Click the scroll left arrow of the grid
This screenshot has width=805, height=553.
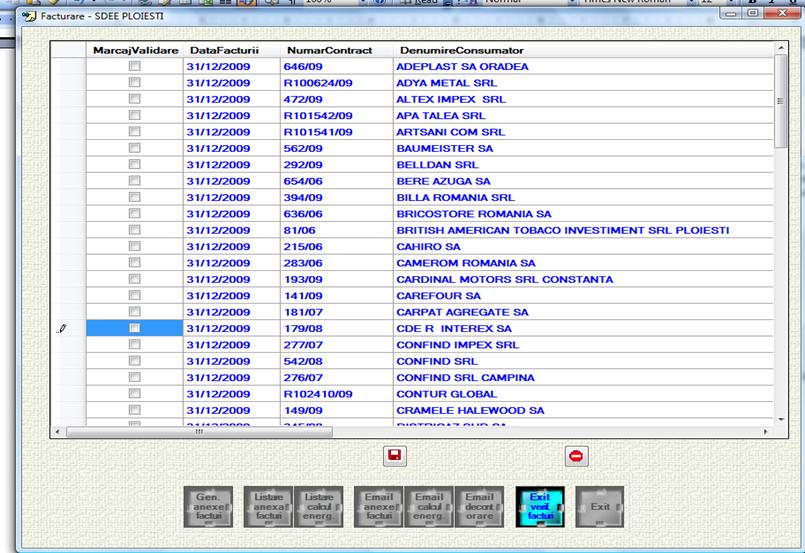coord(57,432)
